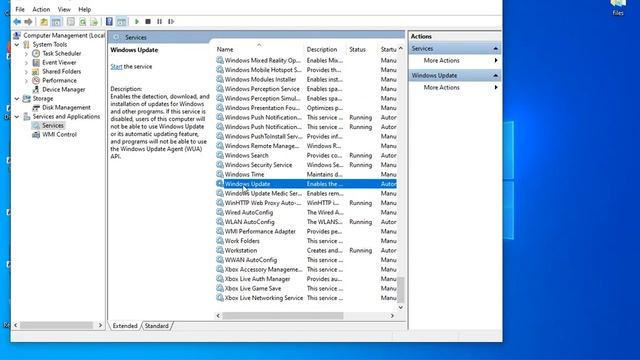Go back using the blue back arrow
The image size is (640, 360).
click(17, 22)
